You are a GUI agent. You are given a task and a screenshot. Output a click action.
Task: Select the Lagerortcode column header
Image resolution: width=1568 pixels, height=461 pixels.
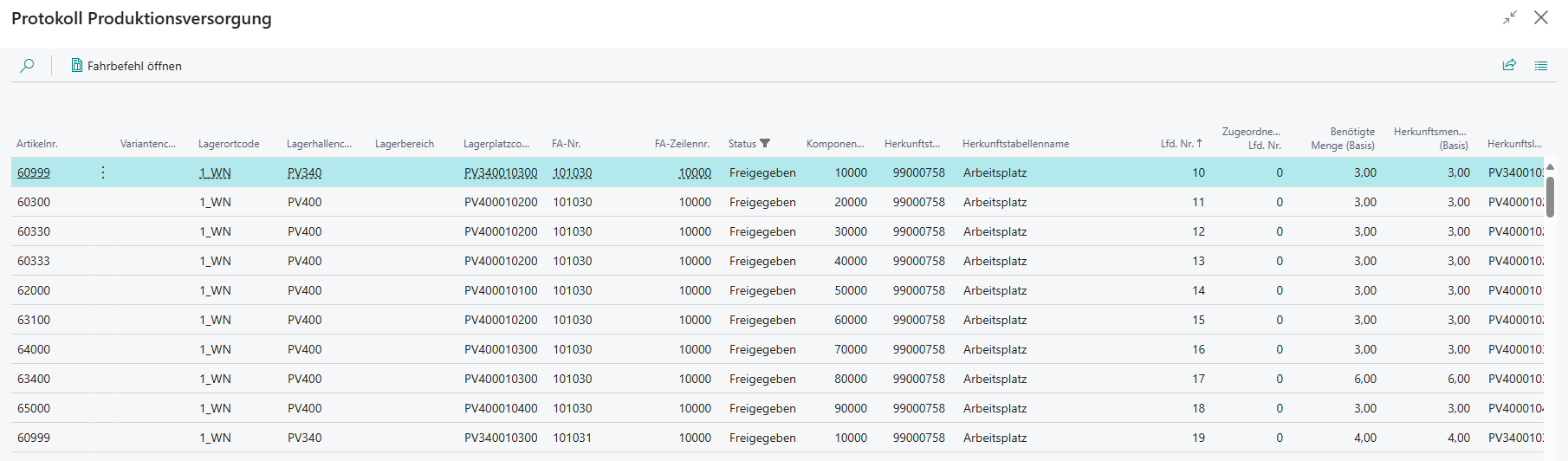pyautogui.click(x=229, y=144)
